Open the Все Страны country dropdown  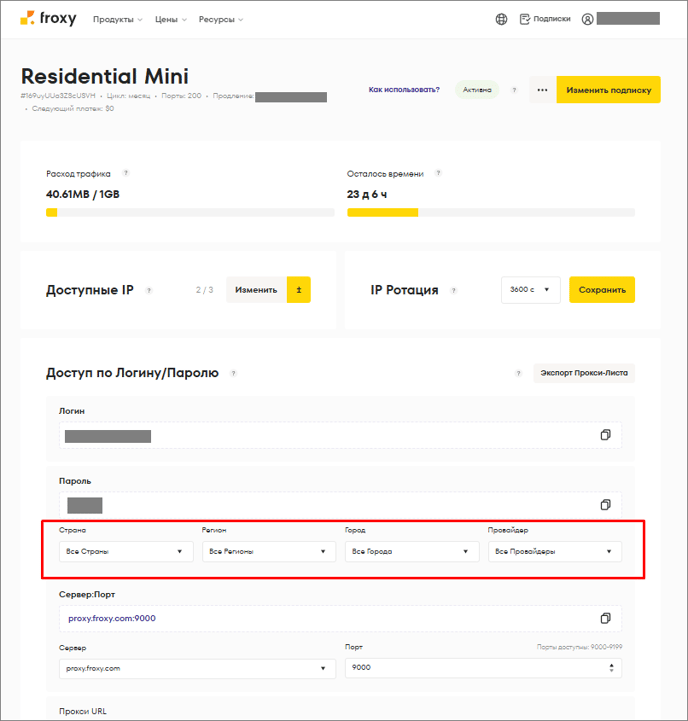126,551
